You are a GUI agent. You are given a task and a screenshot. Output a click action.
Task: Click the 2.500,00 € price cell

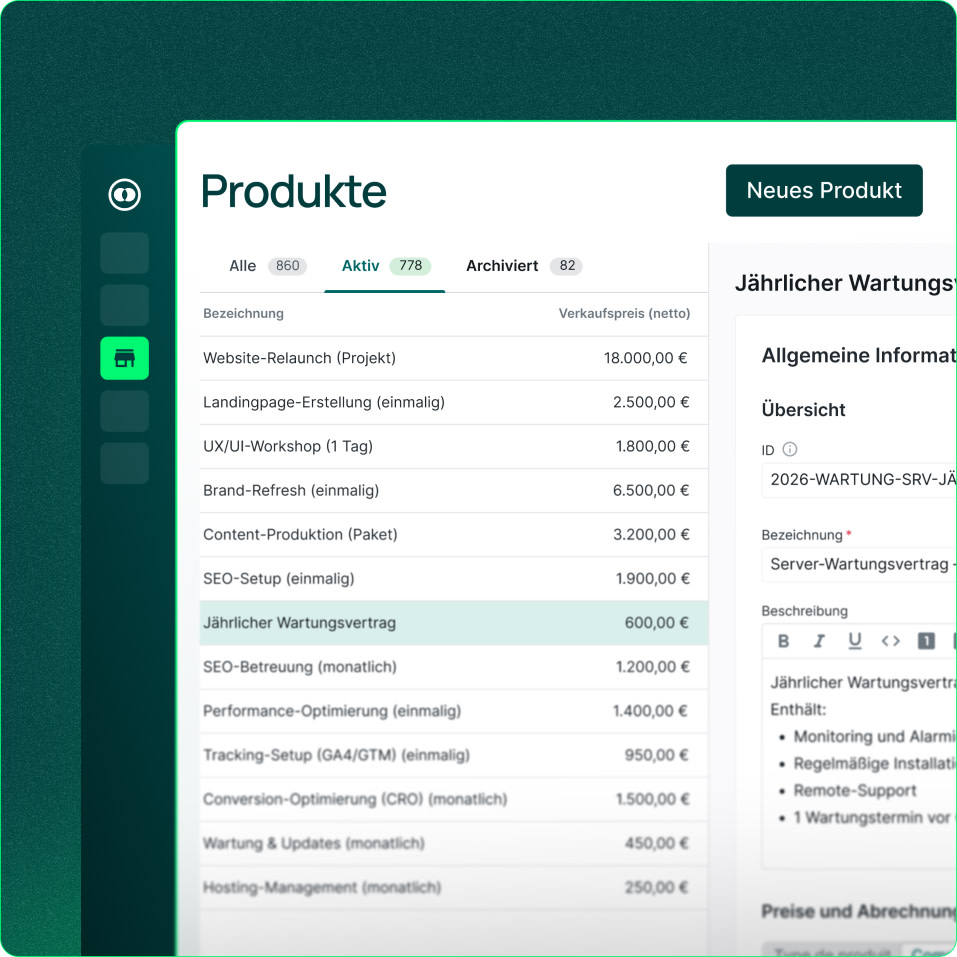(651, 402)
